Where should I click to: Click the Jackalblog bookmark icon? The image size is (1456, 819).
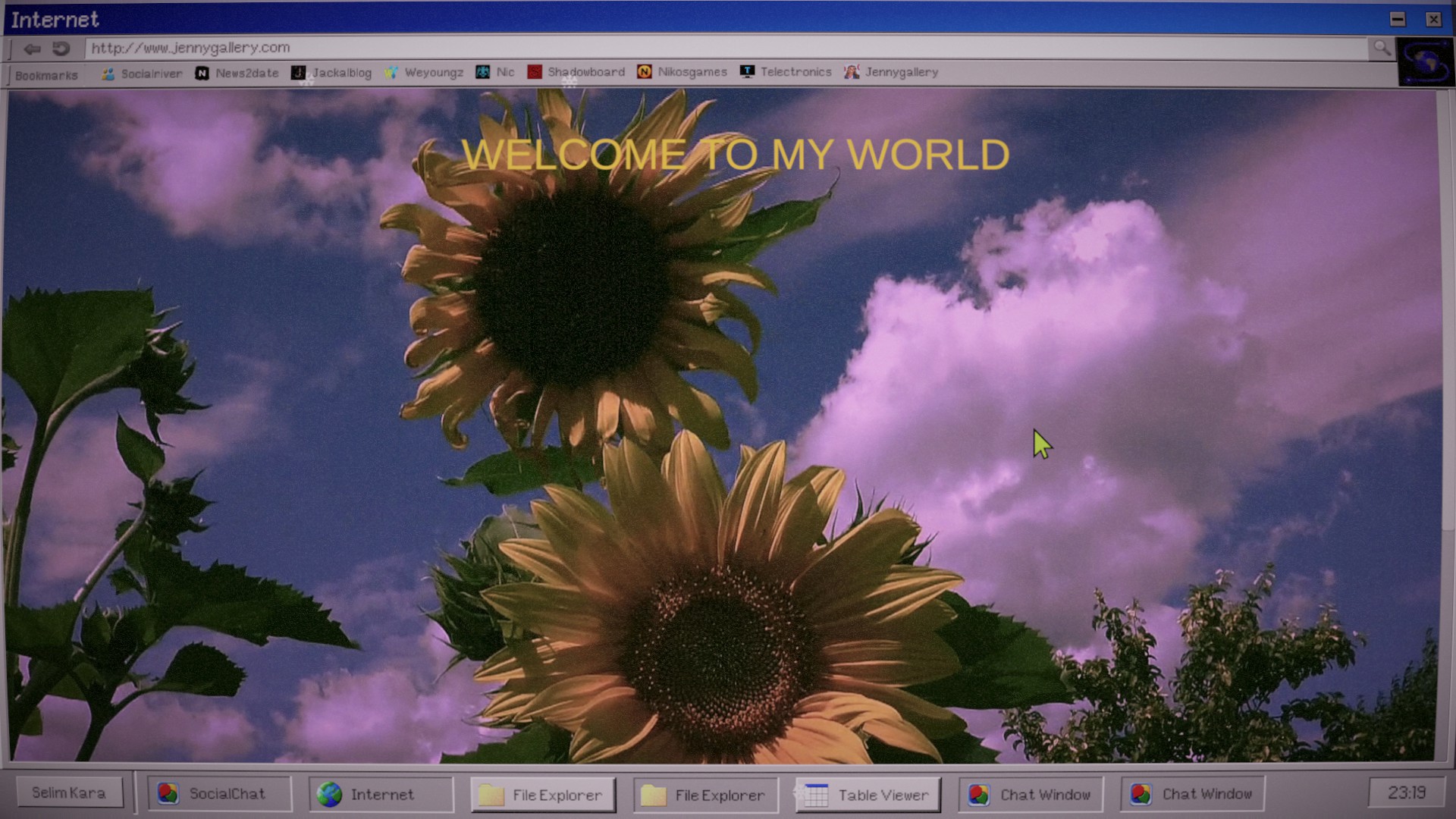click(x=299, y=73)
